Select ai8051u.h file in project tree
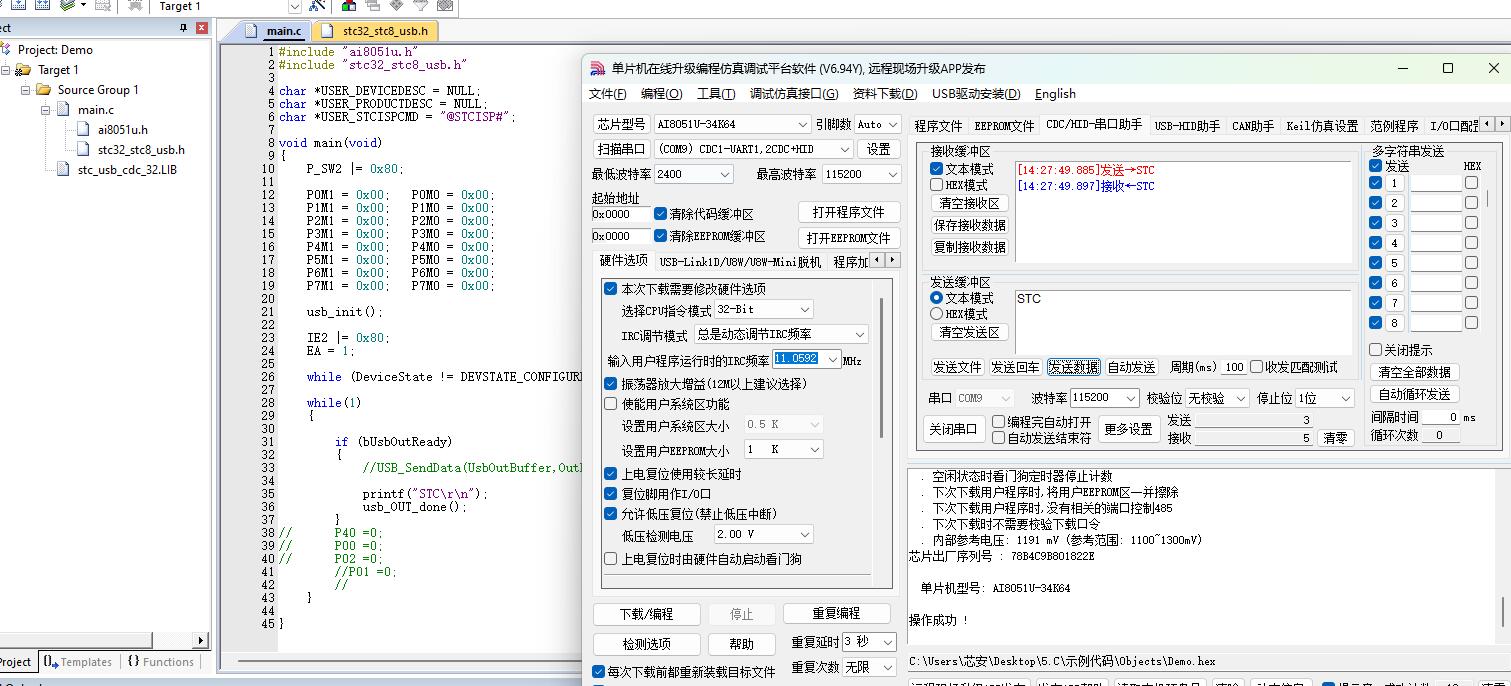The height and width of the screenshot is (686, 1511). [x=122, y=129]
